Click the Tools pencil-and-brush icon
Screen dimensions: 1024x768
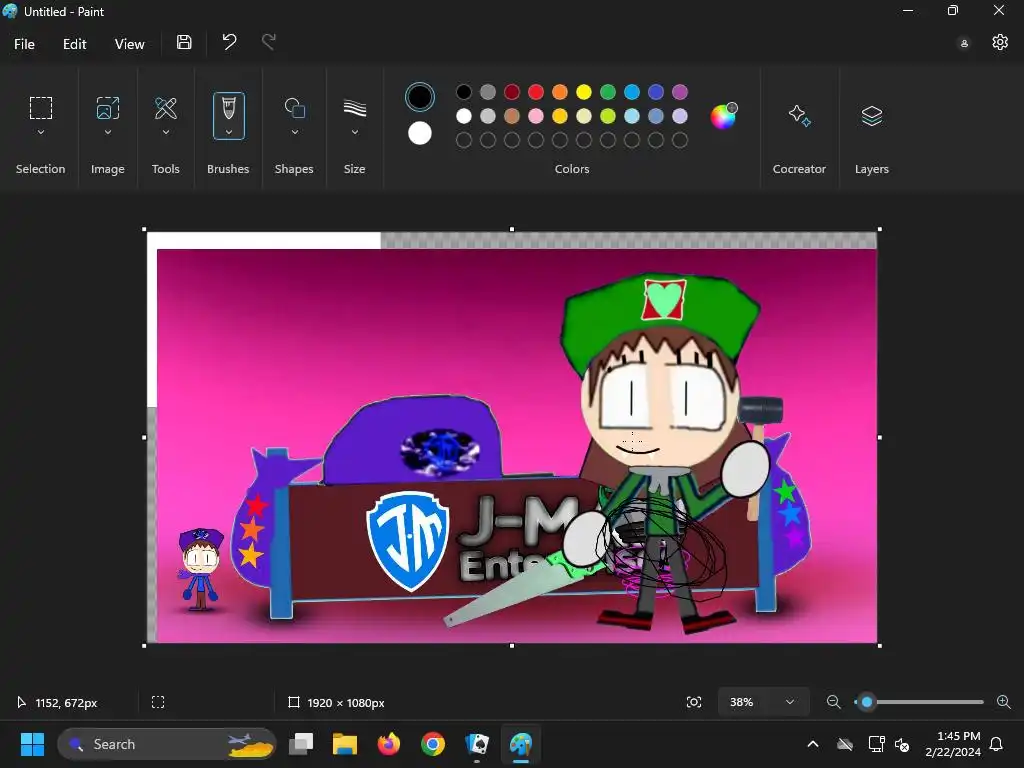point(165,108)
